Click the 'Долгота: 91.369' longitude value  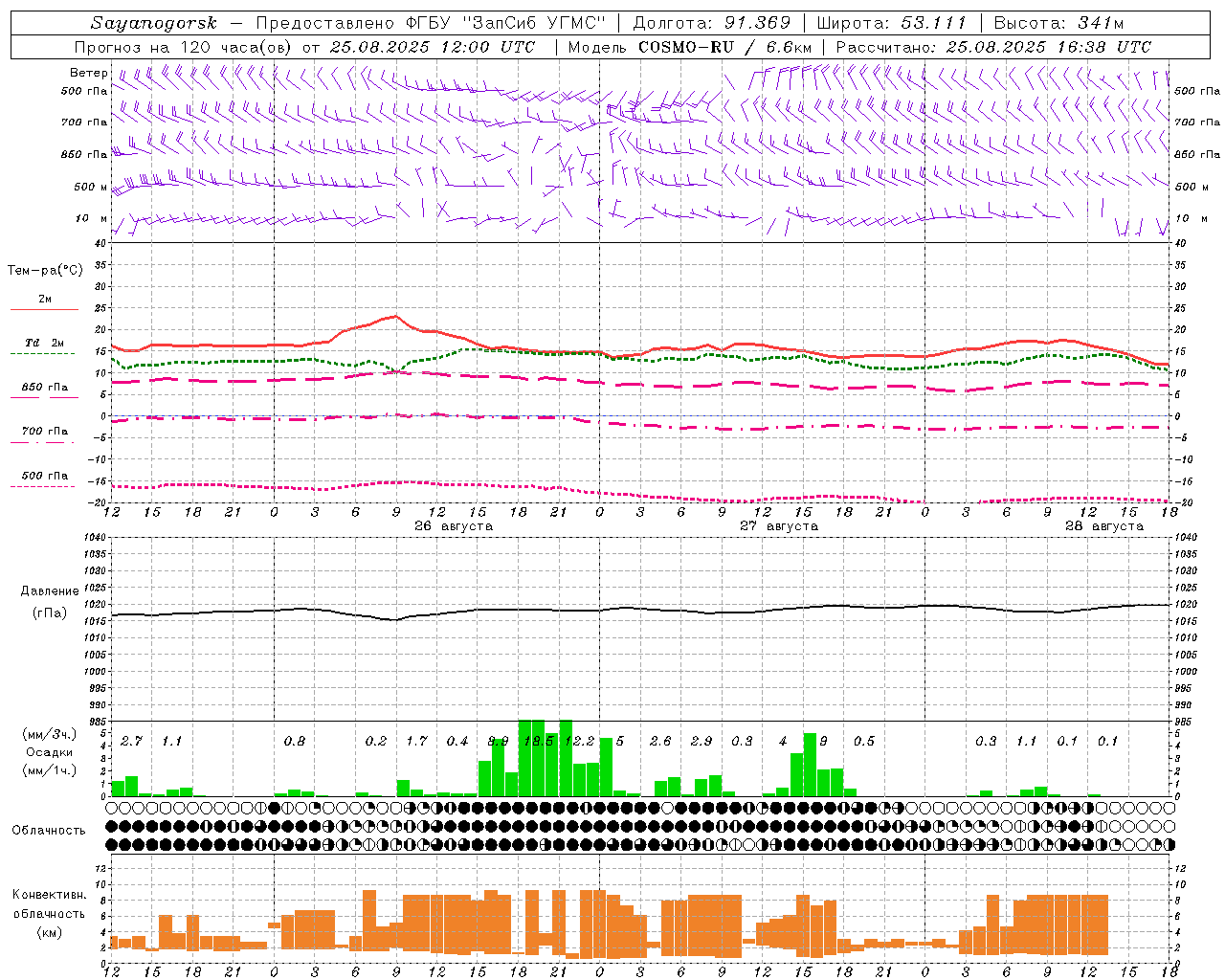712,23
